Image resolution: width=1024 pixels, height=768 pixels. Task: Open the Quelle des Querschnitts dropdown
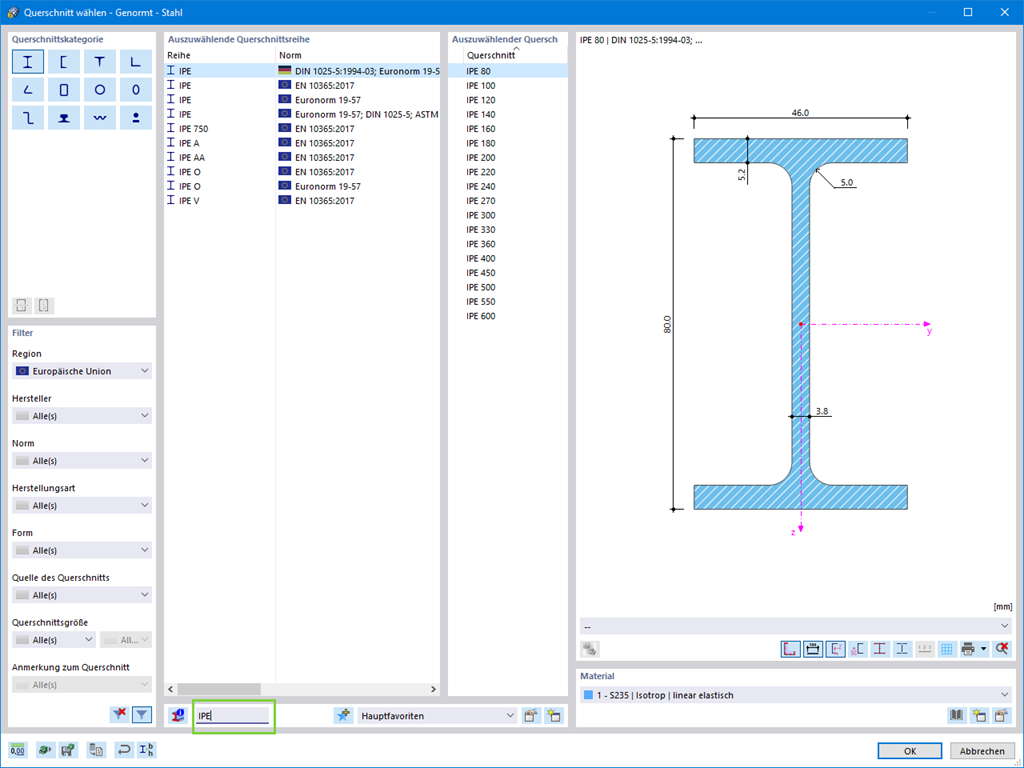(82, 596)
